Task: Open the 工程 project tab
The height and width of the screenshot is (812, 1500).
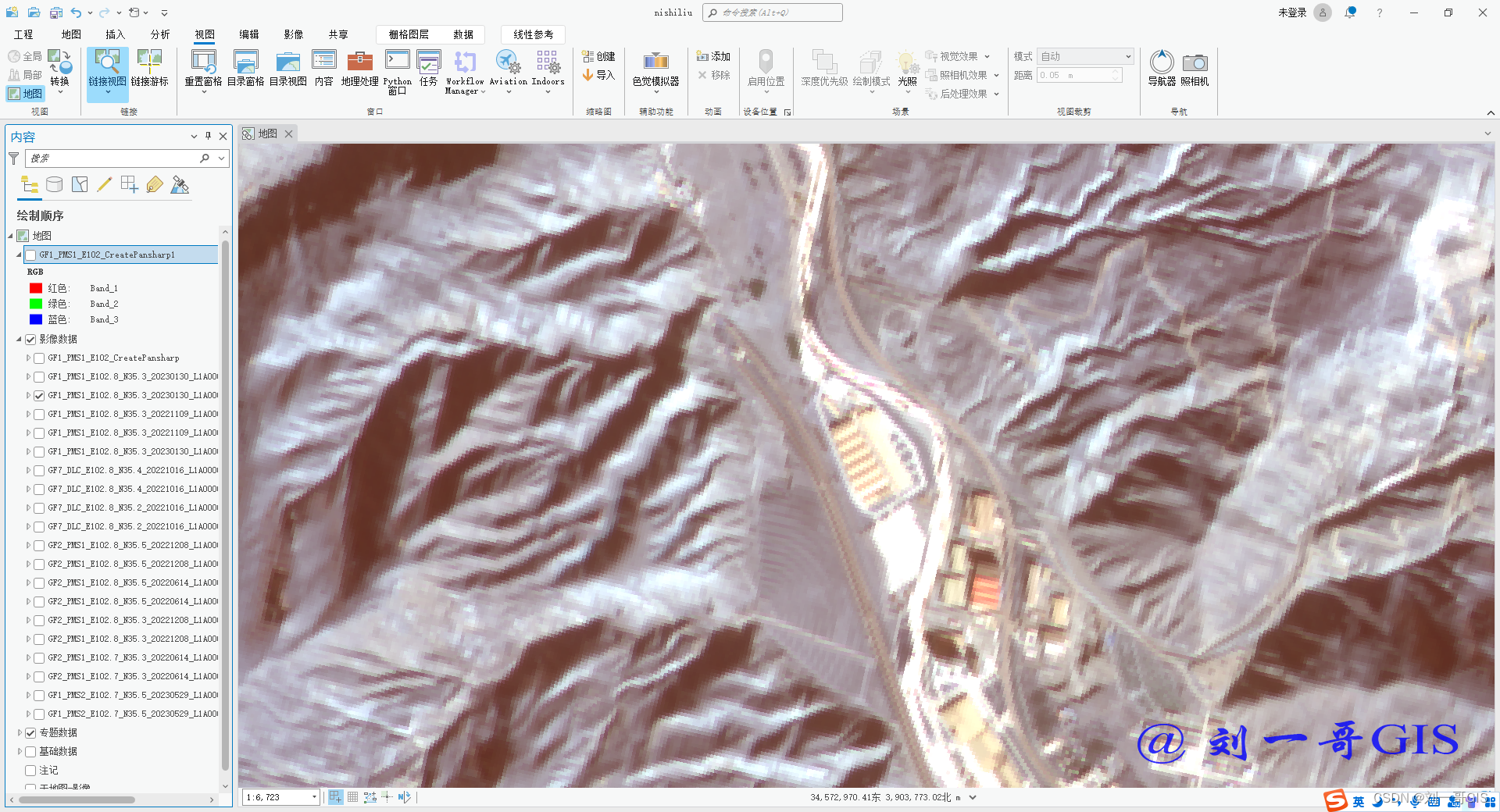Action: pos(23,34)
